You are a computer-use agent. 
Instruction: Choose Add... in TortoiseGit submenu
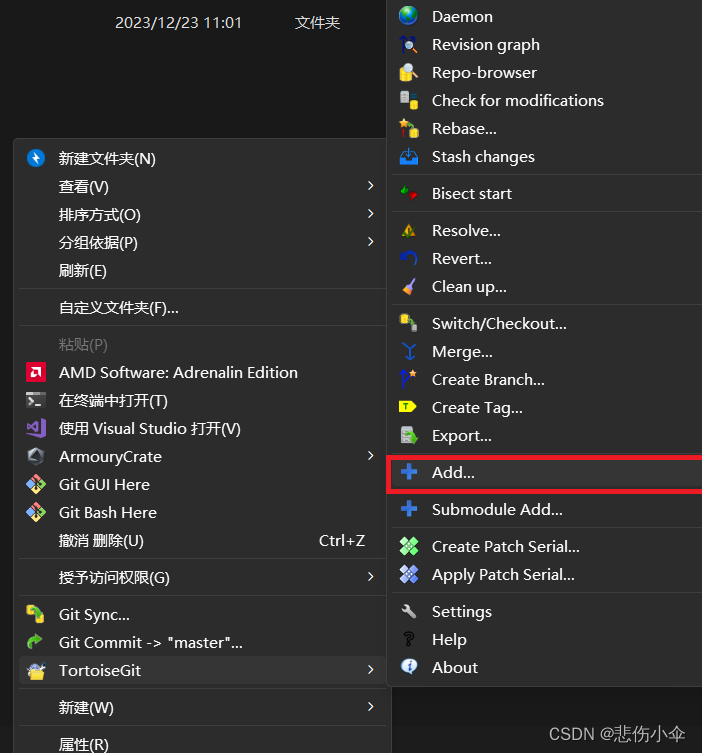point(546,473)
